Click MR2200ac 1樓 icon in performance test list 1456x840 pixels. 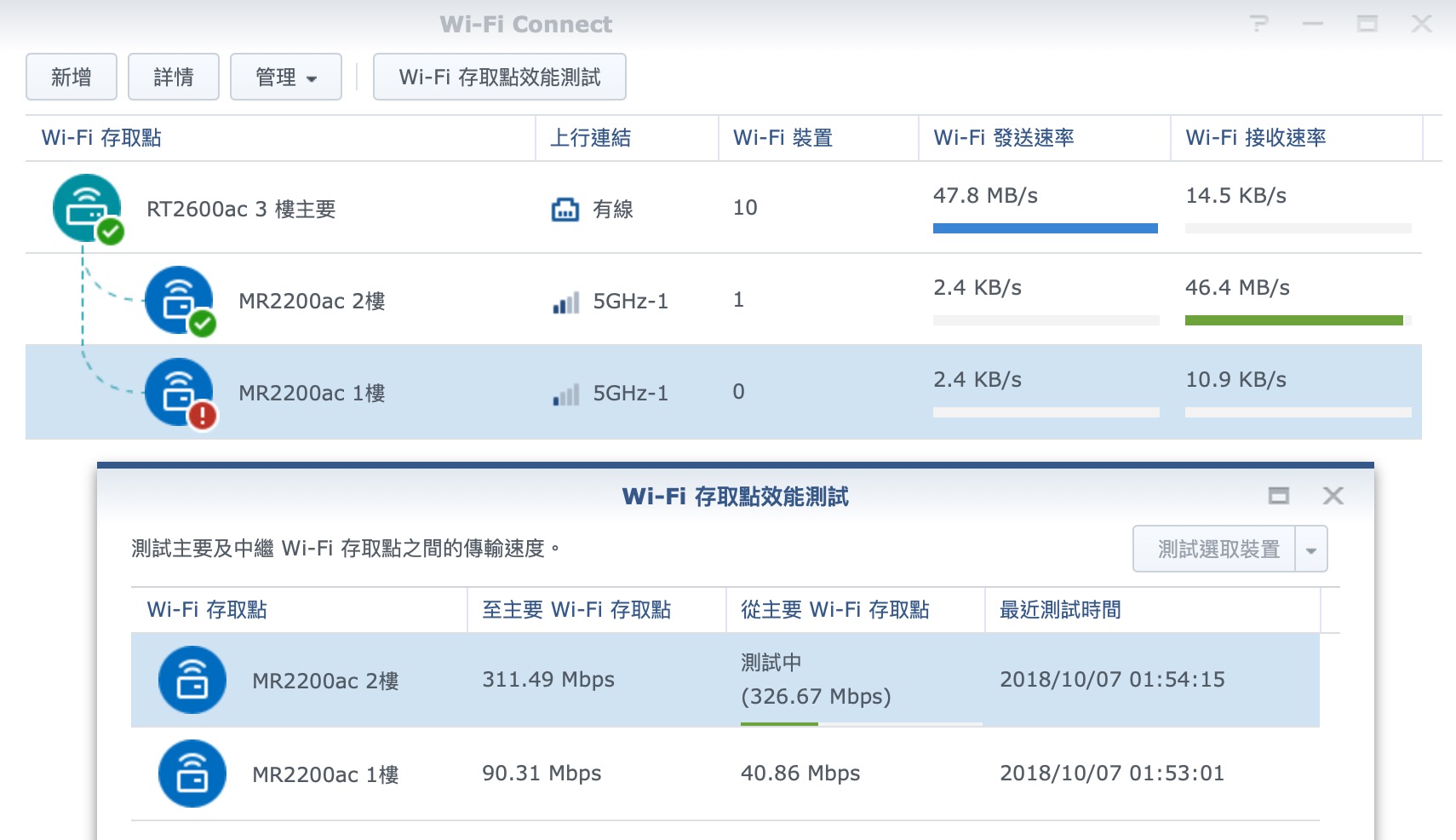(x=192, y=774)
